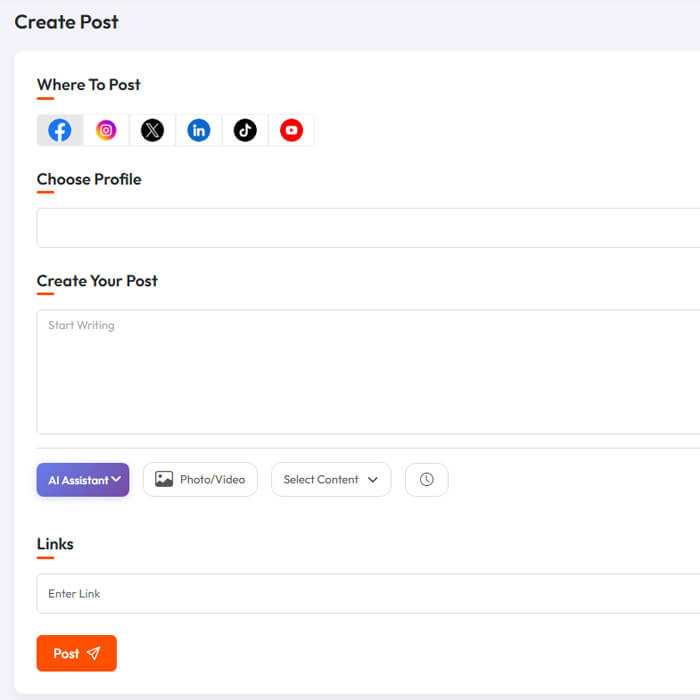Select the TikTok platform icon
The height and width of the screenshot is (700, 700).
[245, 130]
